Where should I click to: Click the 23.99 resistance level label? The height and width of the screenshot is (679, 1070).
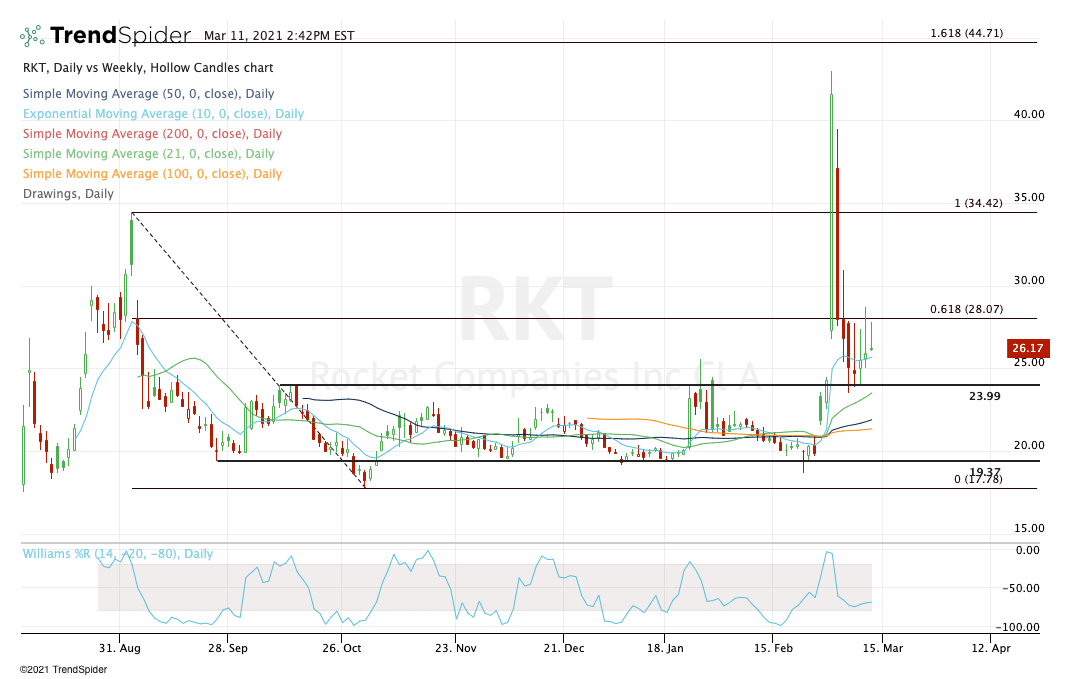pyautogui.click(x=985, y=396)
